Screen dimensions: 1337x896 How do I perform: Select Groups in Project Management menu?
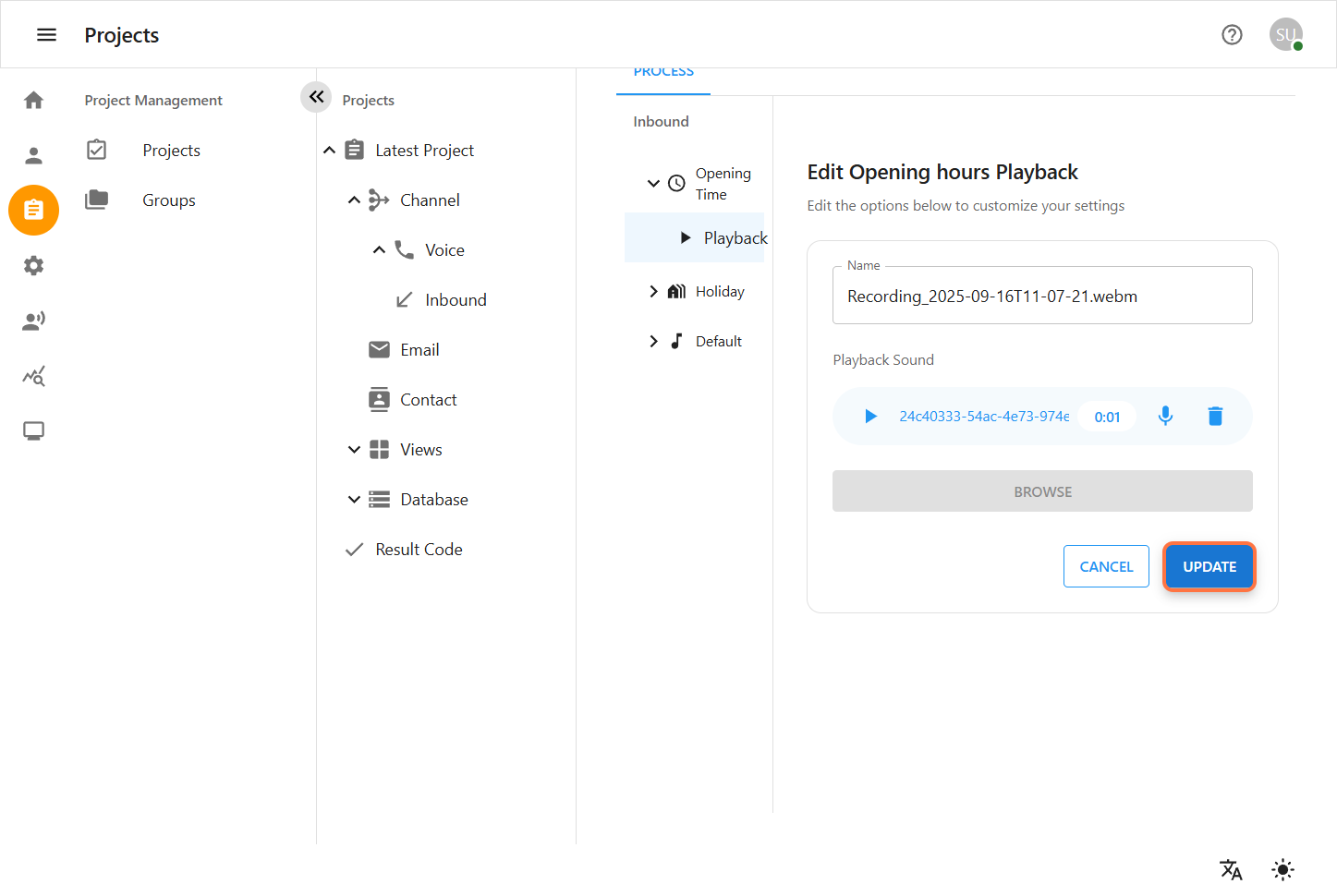[x=168, y=200]
